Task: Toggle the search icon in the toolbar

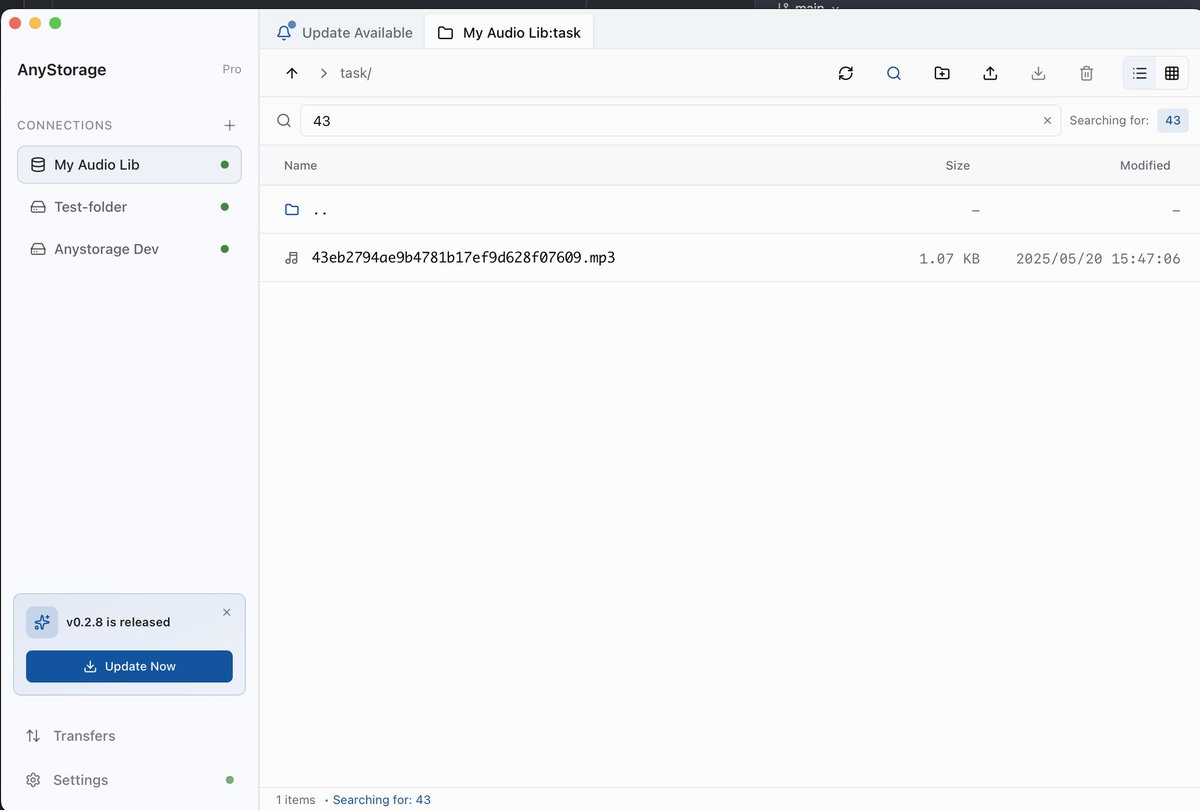Action: point(894,73)
